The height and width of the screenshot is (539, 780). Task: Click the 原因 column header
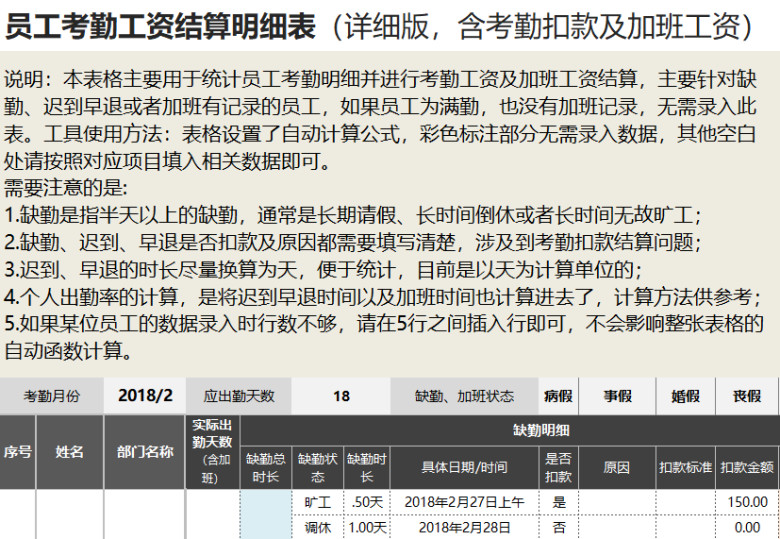pos(617,467)
